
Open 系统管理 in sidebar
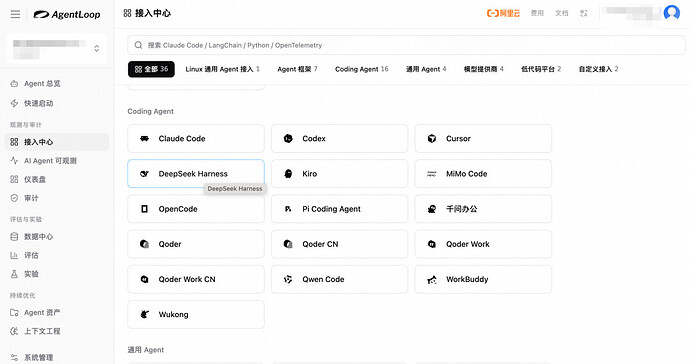(x=57, y=357)
